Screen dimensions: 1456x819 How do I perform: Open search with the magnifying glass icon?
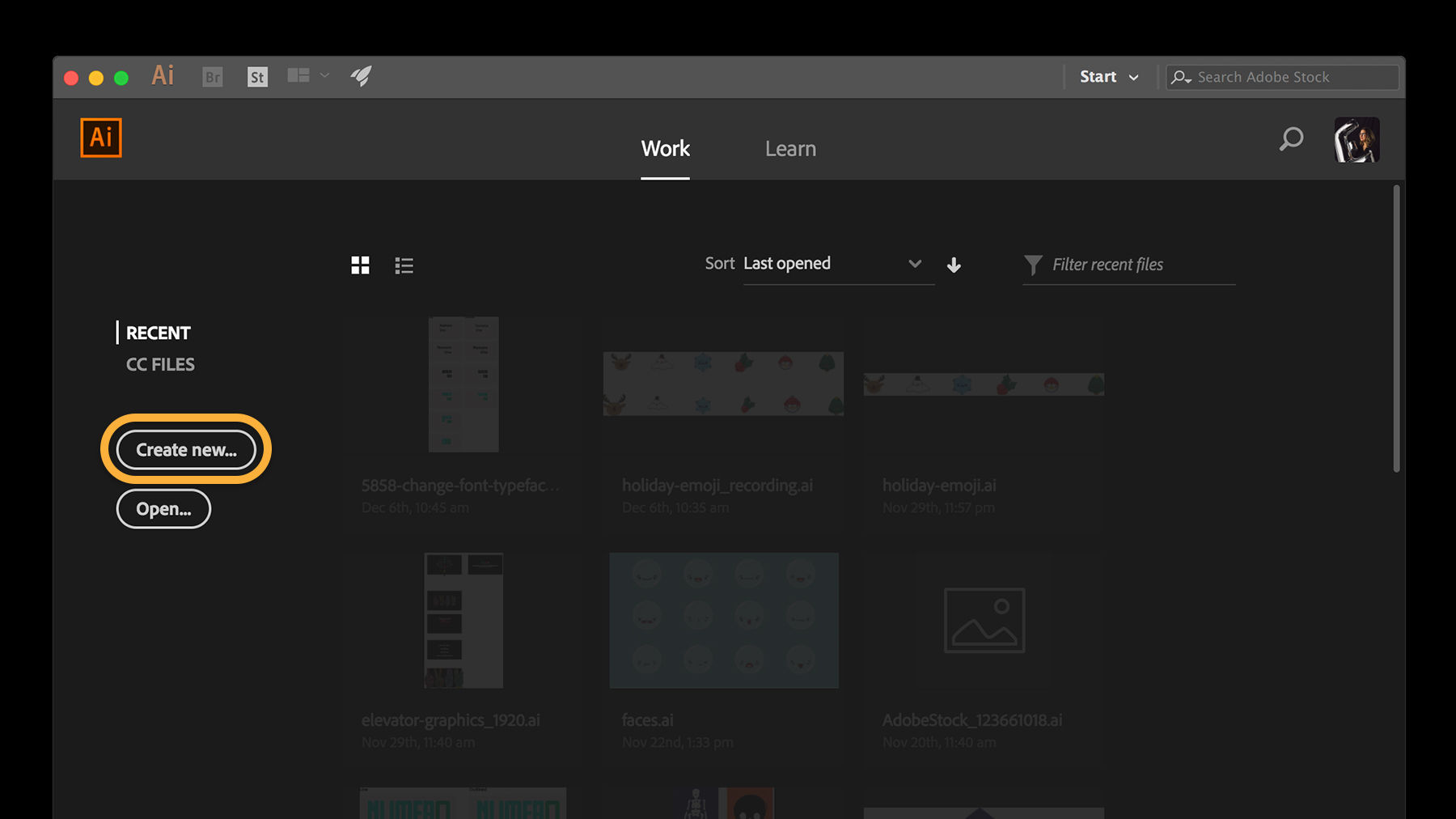[1291, 139]
